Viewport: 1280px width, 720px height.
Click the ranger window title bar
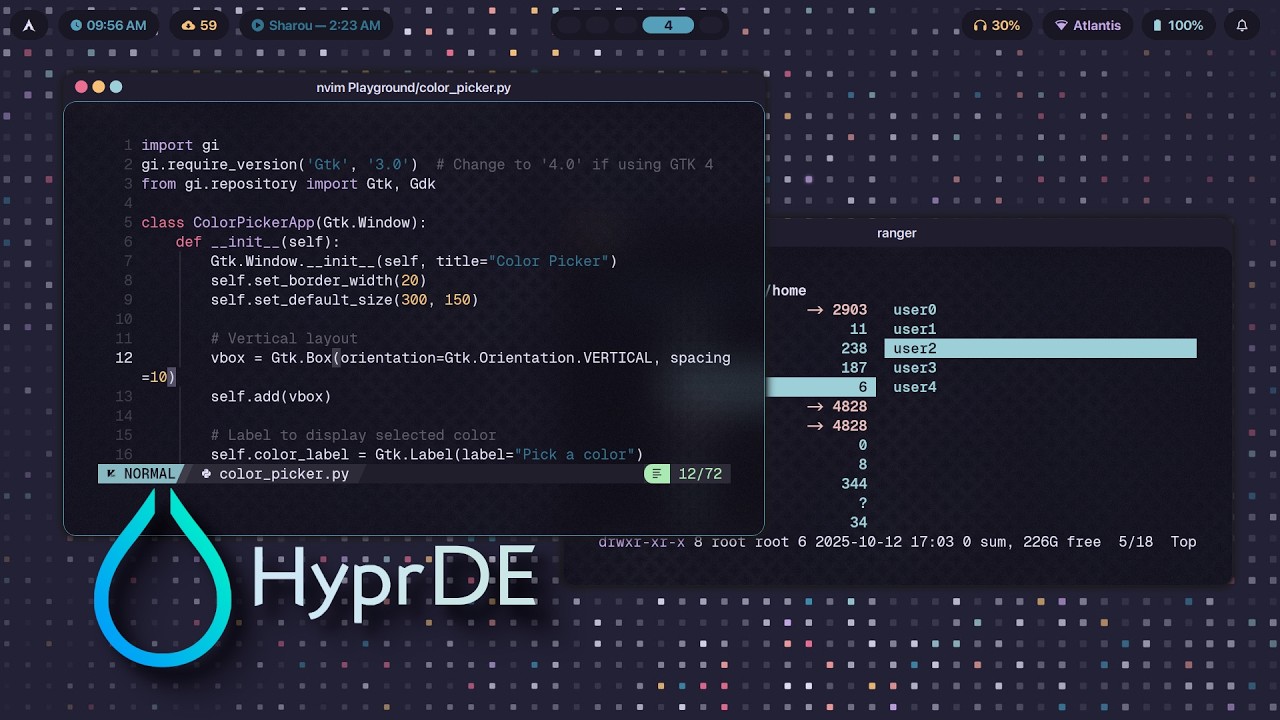pos(897,233)
